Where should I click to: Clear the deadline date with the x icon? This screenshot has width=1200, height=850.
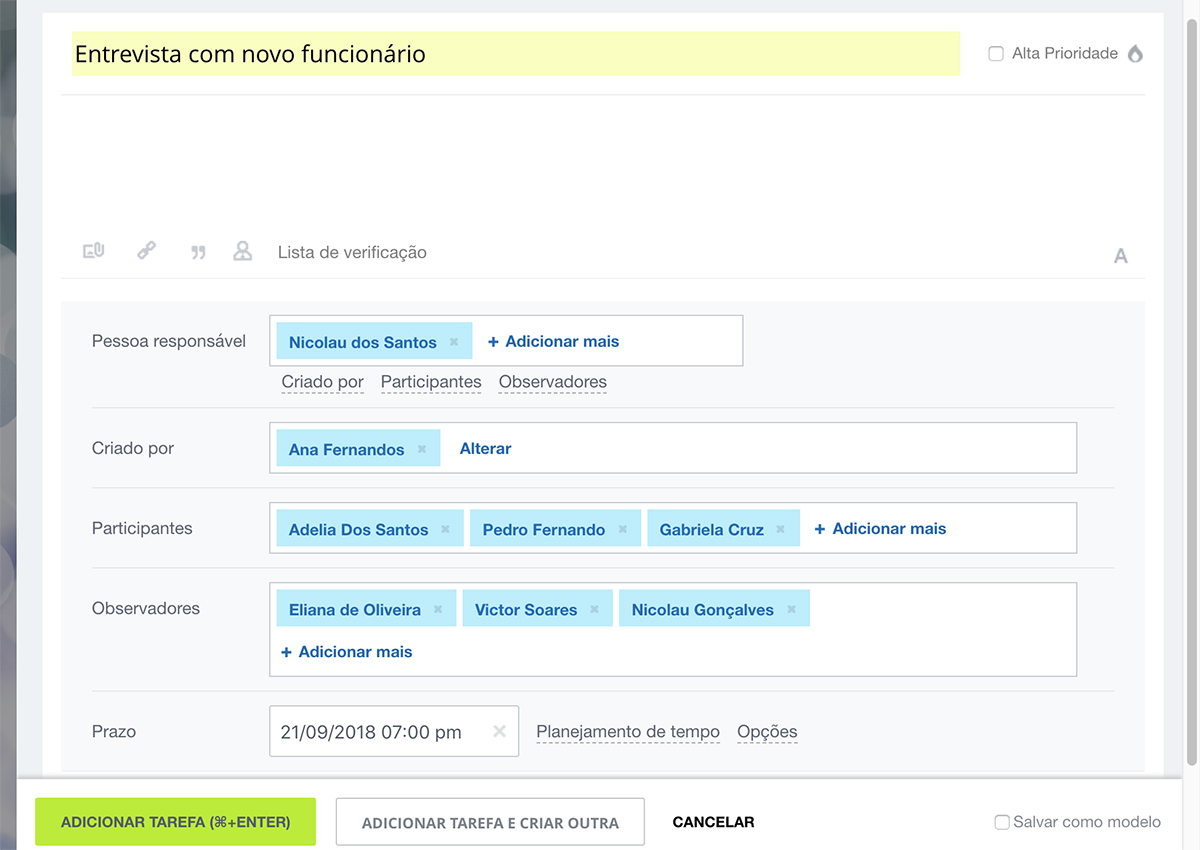tap(499, 732)
